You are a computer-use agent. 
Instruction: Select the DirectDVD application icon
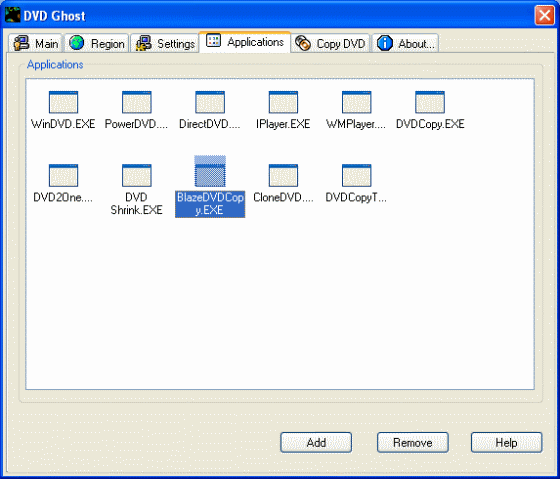[x=210, y=102]
